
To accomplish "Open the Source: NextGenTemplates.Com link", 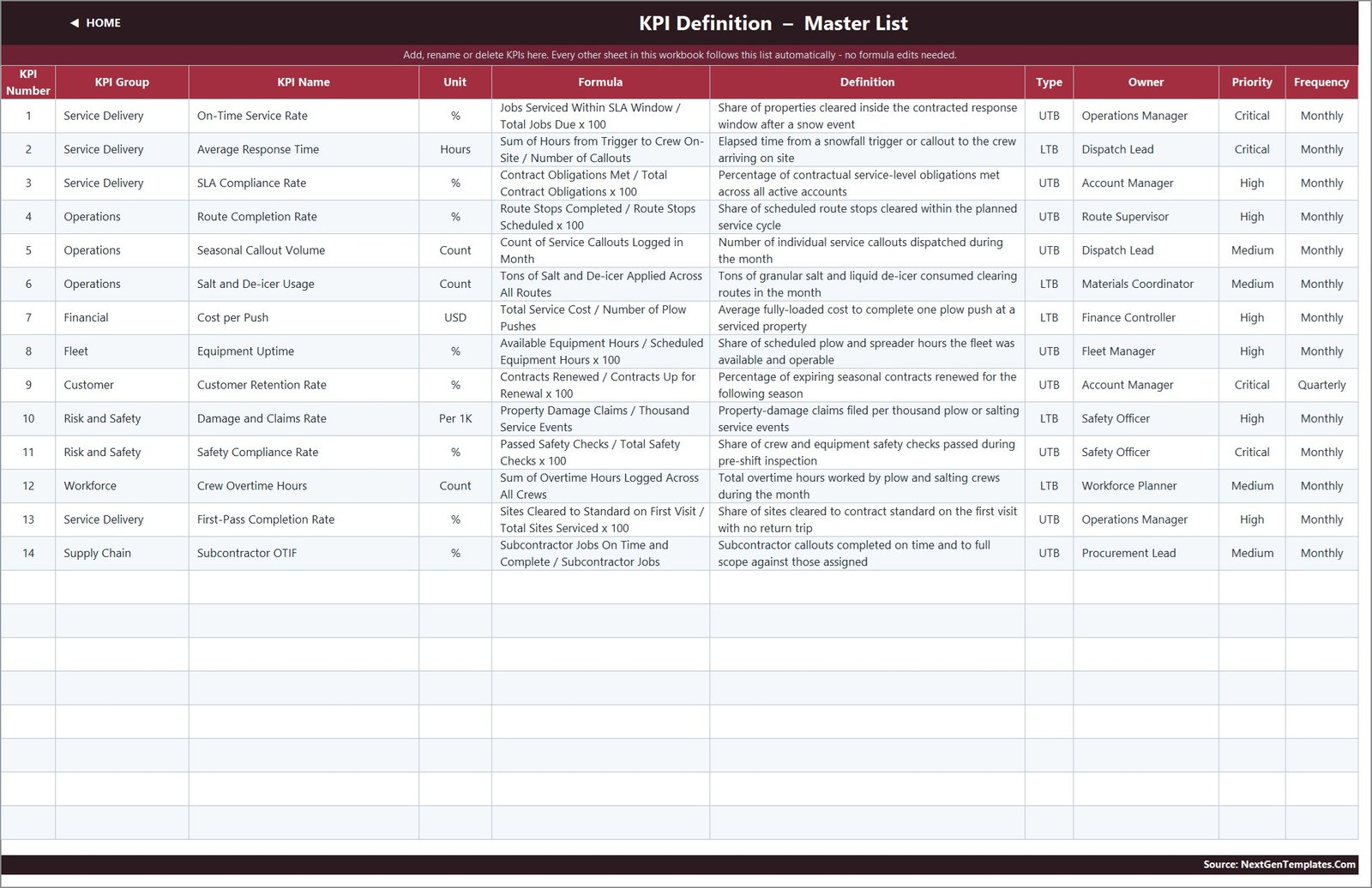I will pos(1279,864).
